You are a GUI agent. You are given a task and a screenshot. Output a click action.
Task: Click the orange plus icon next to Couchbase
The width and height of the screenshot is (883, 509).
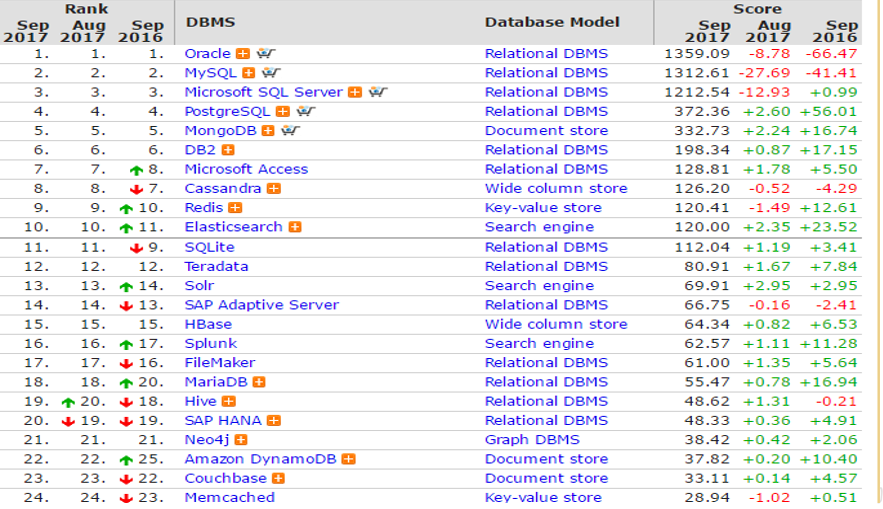point(278,479)
